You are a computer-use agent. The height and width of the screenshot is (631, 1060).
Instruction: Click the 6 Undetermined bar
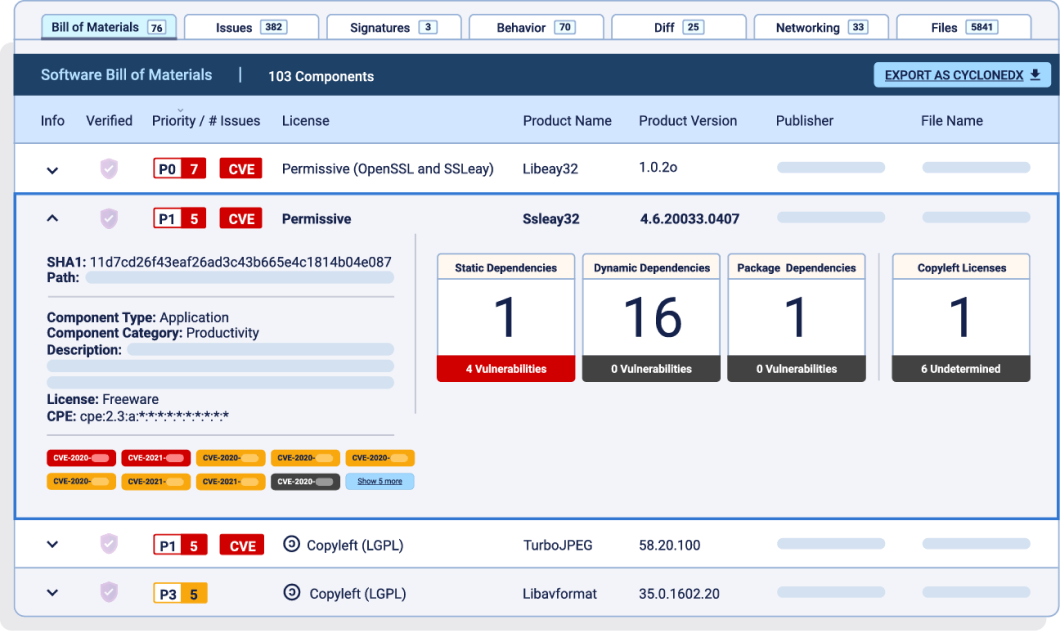click(961, 369)
